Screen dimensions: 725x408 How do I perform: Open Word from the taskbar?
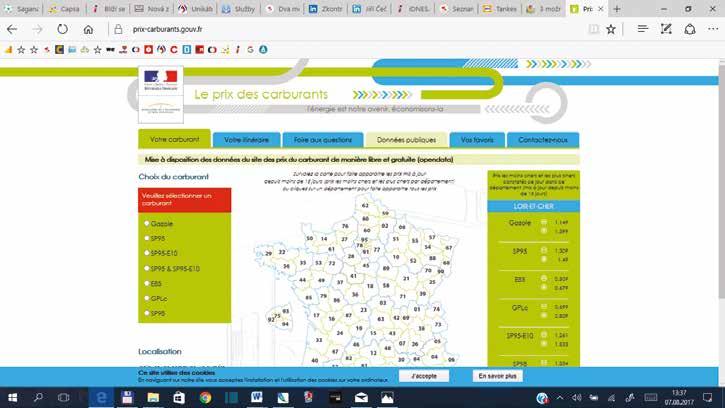[x=257, y=397]
